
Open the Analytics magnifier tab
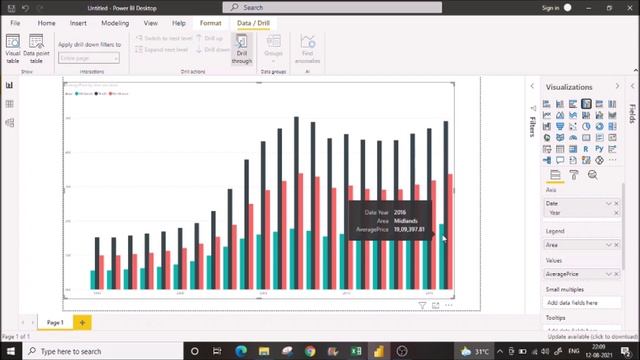point(593,175)
